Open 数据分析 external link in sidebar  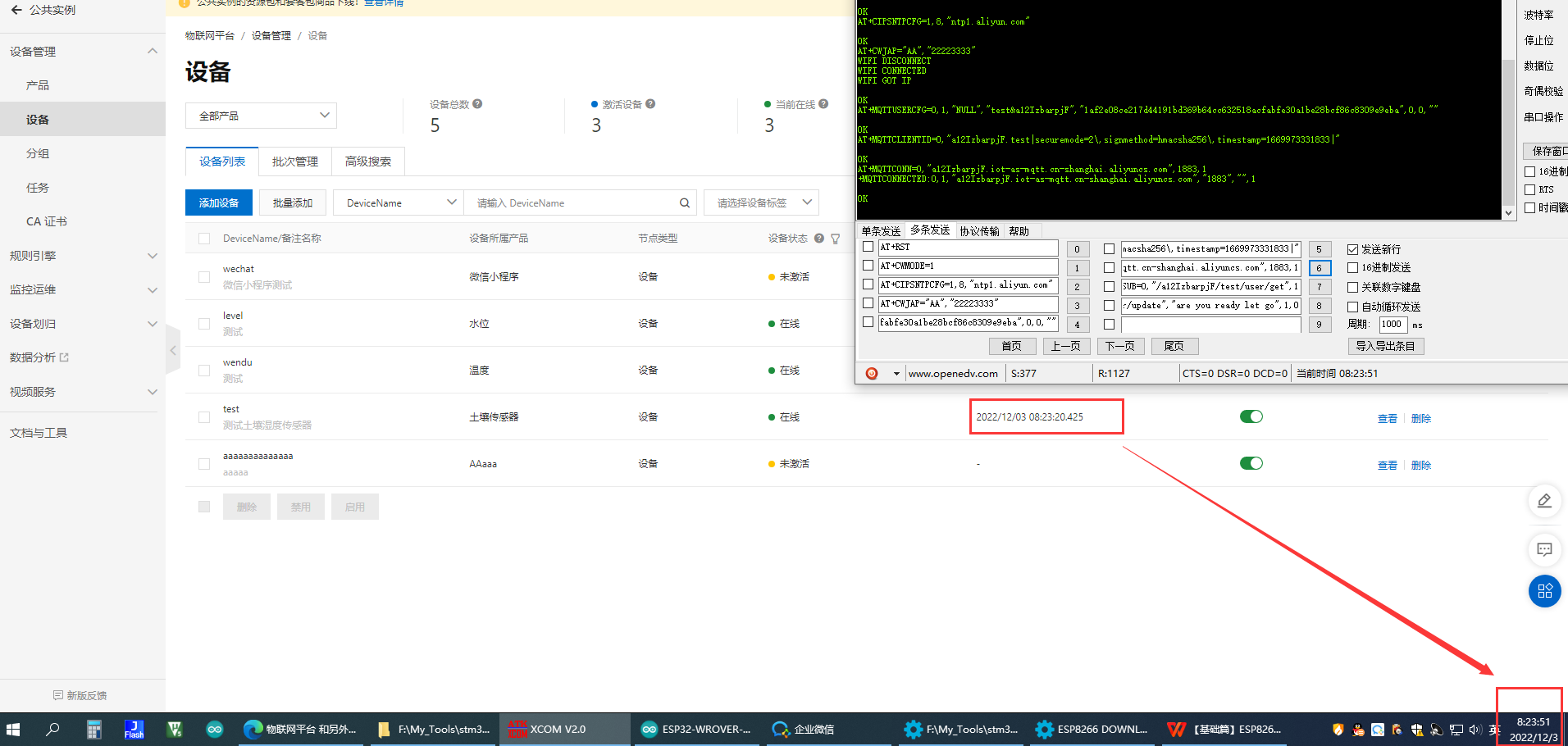tap(39, 357)
